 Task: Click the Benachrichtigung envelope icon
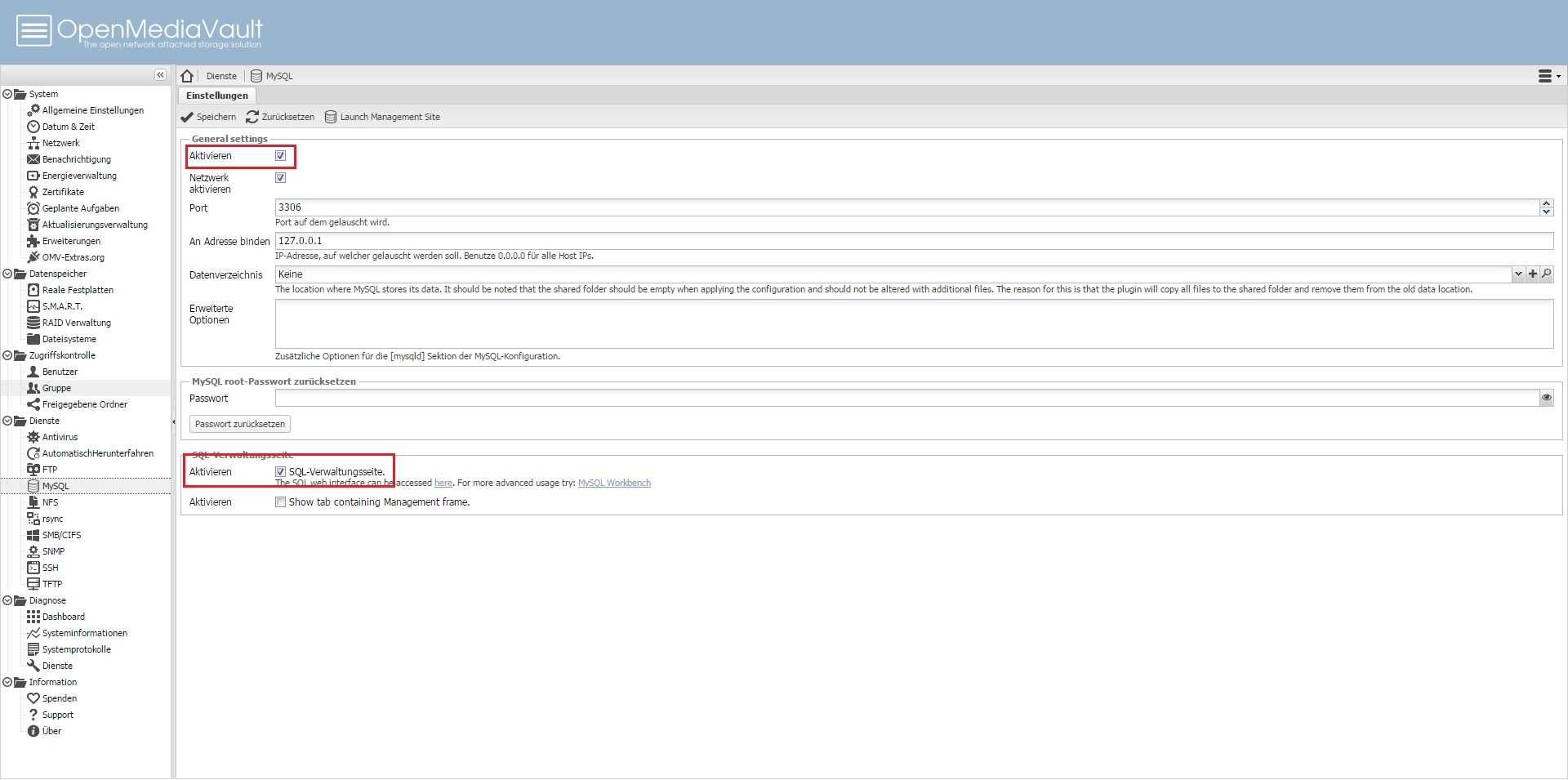pyautogui.click(x=33, y=159)
